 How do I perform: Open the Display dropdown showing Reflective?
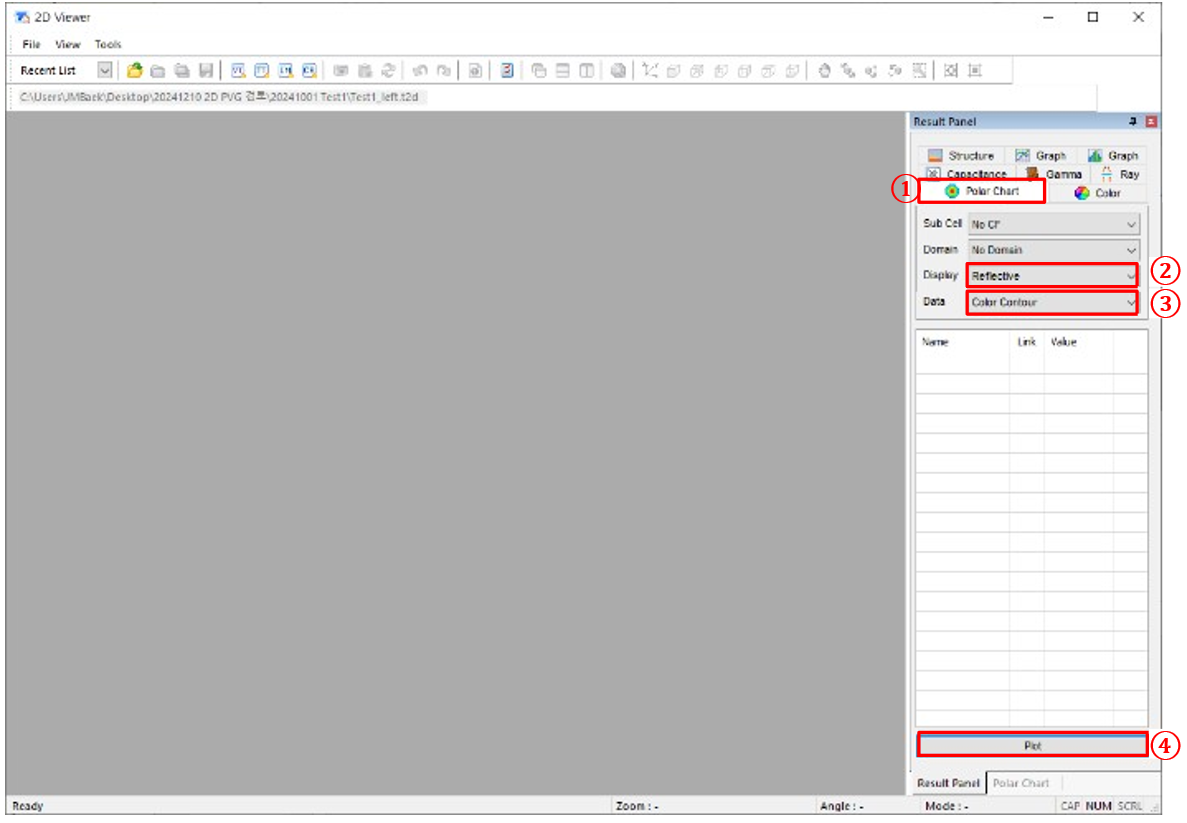(x=1052, y=275)
